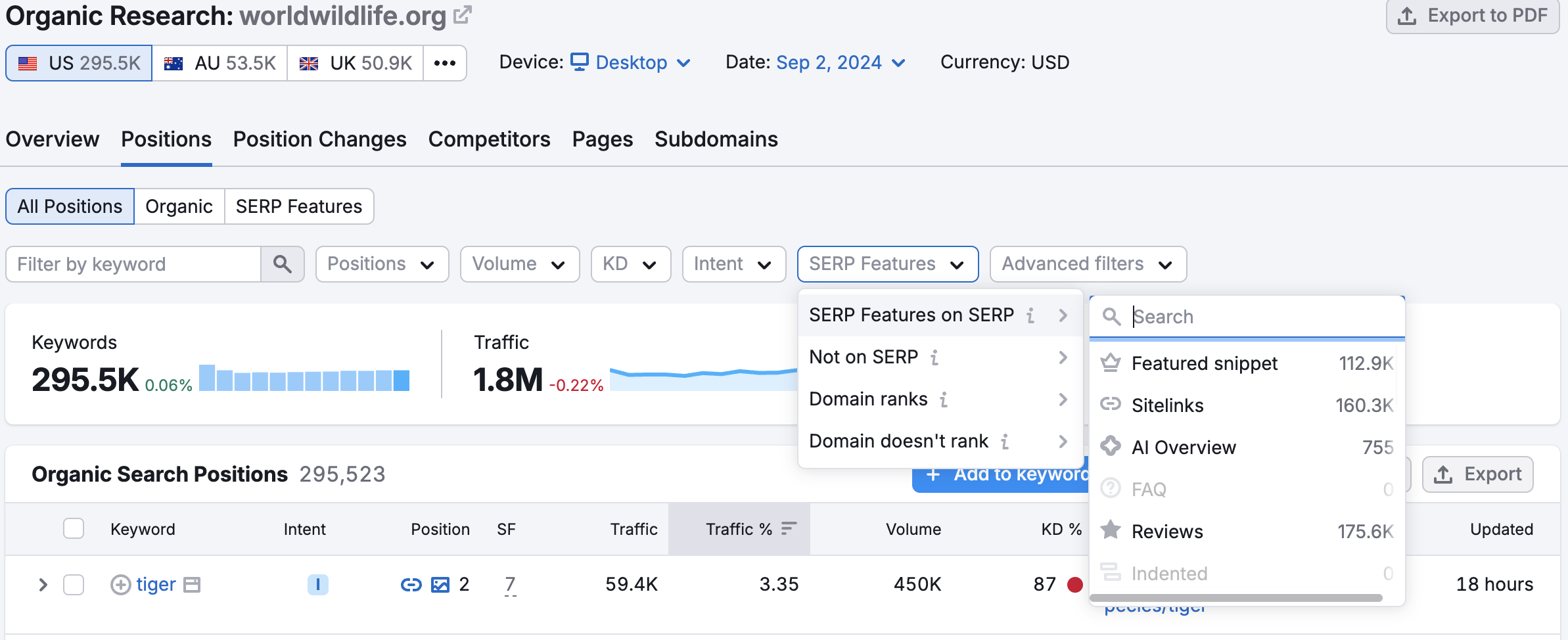Open more databases ellipsis button
The height and width of the screenshot is (640, 1568).
(445, 63)
